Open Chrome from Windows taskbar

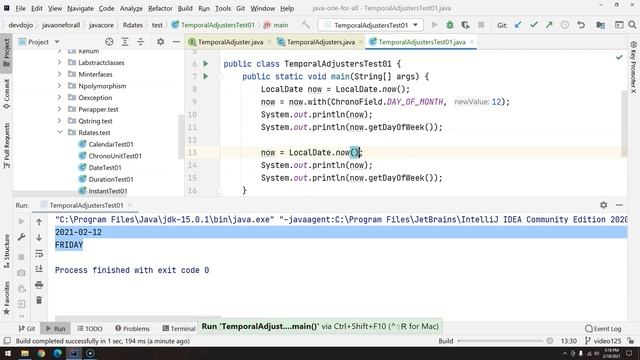coord(41,353)
